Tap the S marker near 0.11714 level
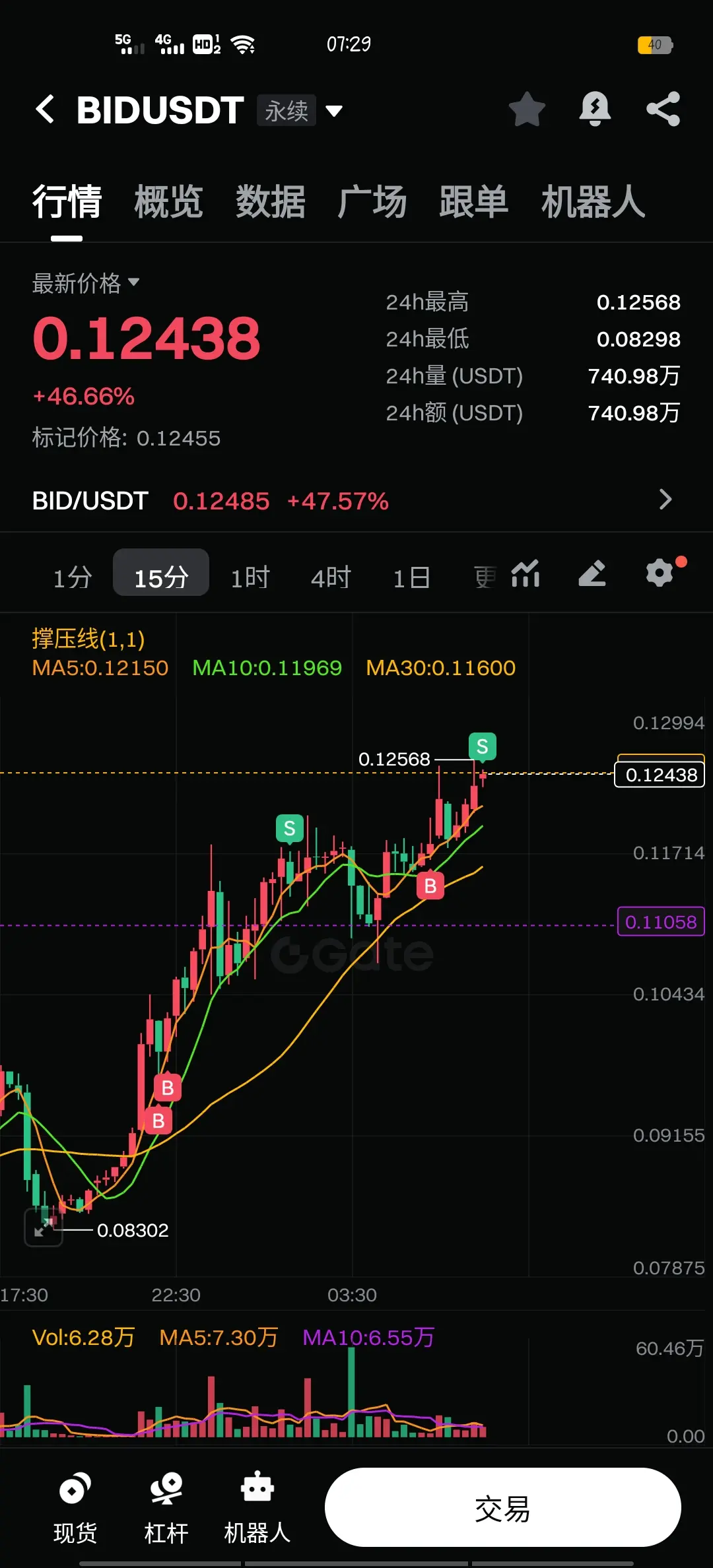Screen dimensions: 713x1568 coord(289,828)
